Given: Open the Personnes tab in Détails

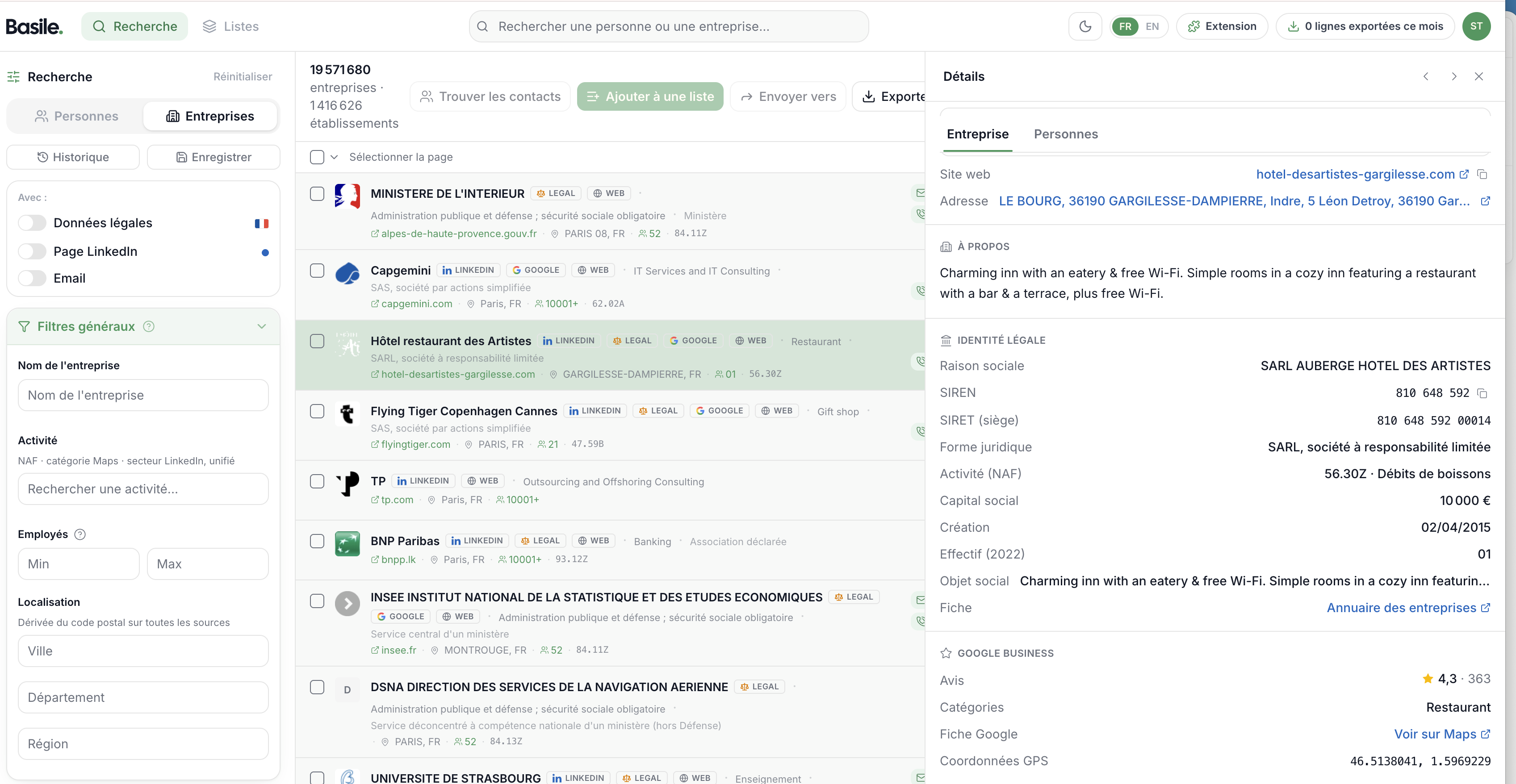Looking at the screenshot, I should point(1066,134).
